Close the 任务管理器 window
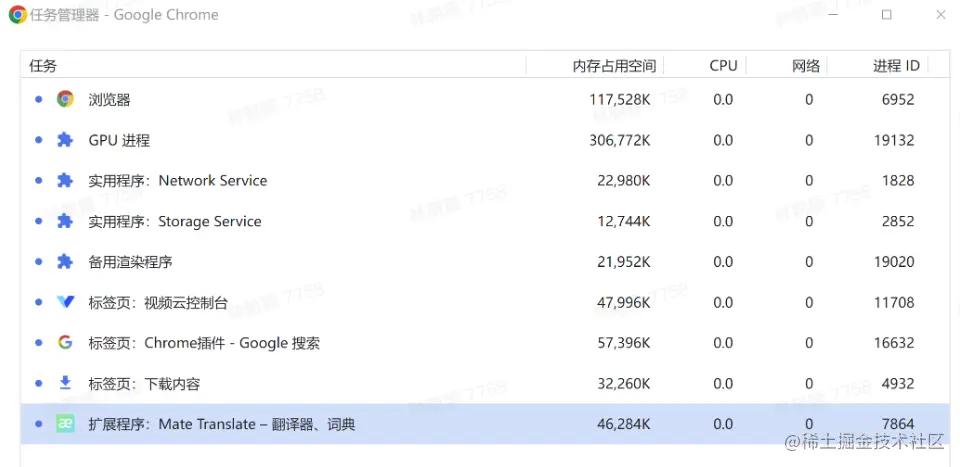Image resolution: width=960 pixels, height=467 pixels. tap(940, 15)
